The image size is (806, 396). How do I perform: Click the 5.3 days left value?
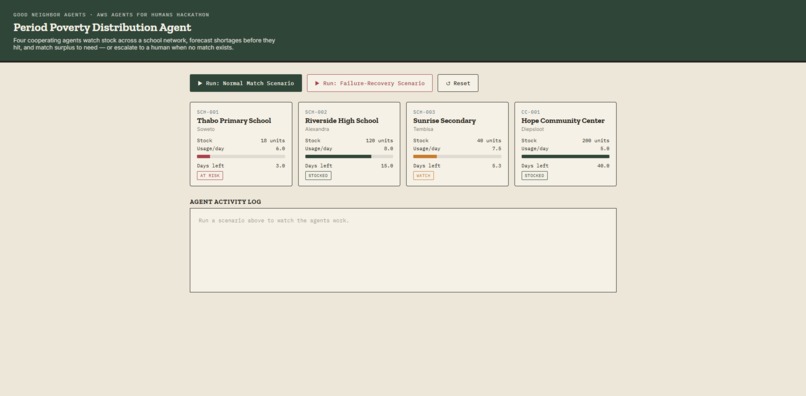(x=497, y=166)
